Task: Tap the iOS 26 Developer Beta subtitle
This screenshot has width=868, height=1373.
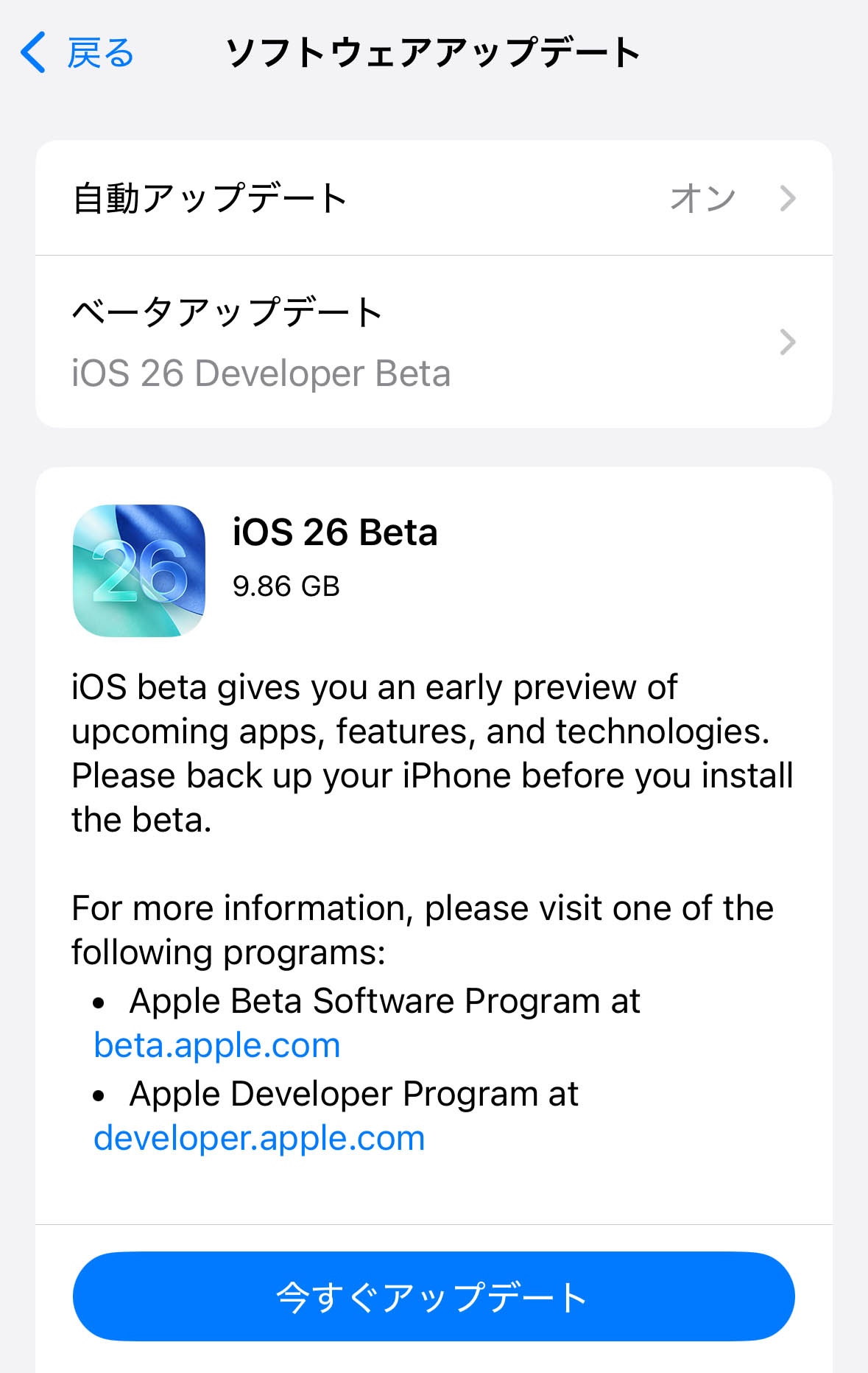Action: tap(261, 373)
